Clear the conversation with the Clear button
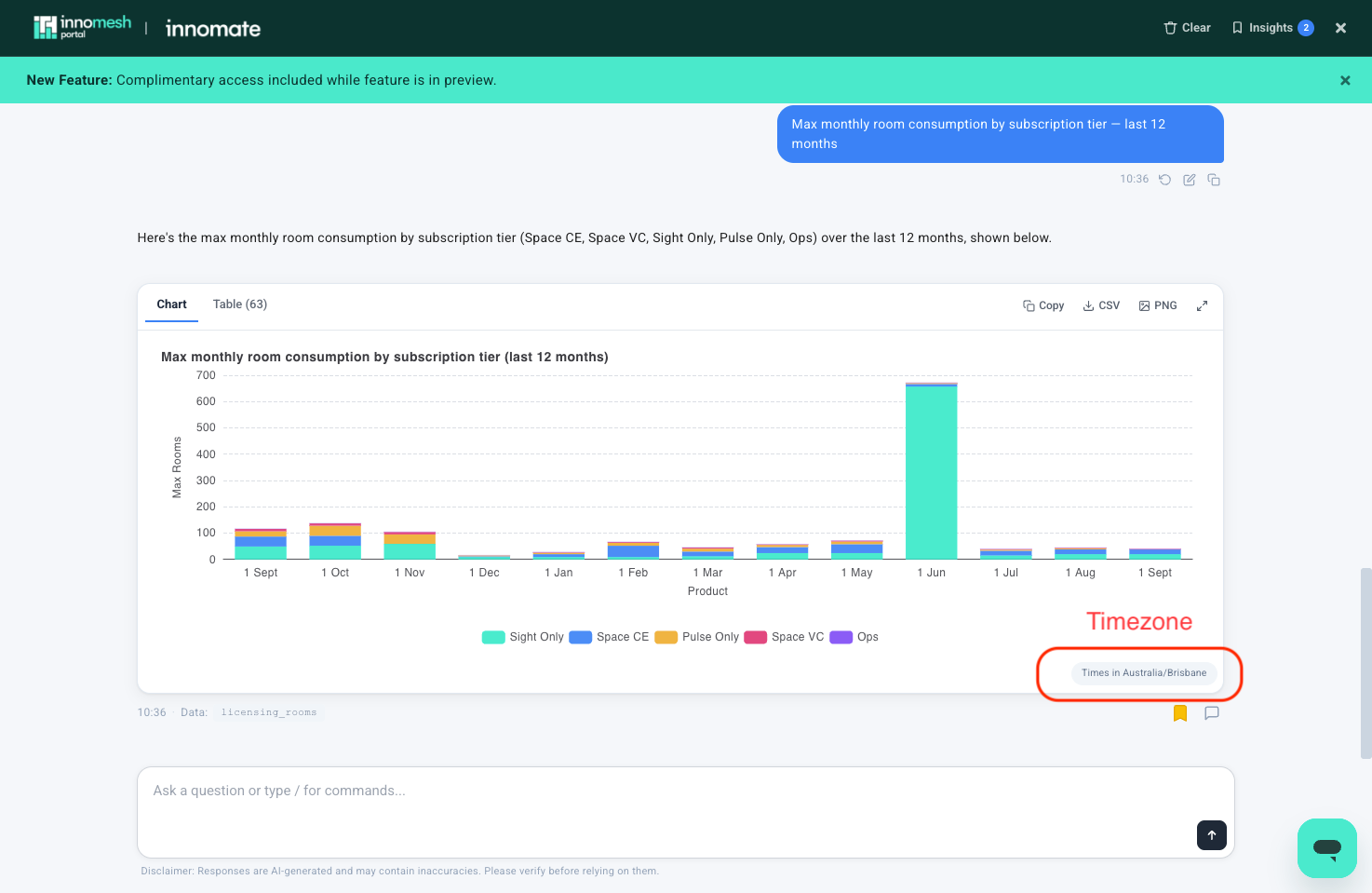This screenshot has height=893, width=1372. [x=1187, y=28]
